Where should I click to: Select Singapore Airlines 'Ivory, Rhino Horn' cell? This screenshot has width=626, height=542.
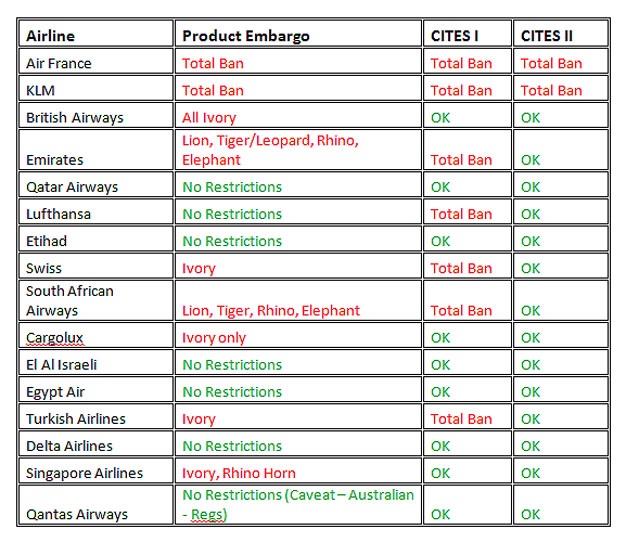coord(298,471)
